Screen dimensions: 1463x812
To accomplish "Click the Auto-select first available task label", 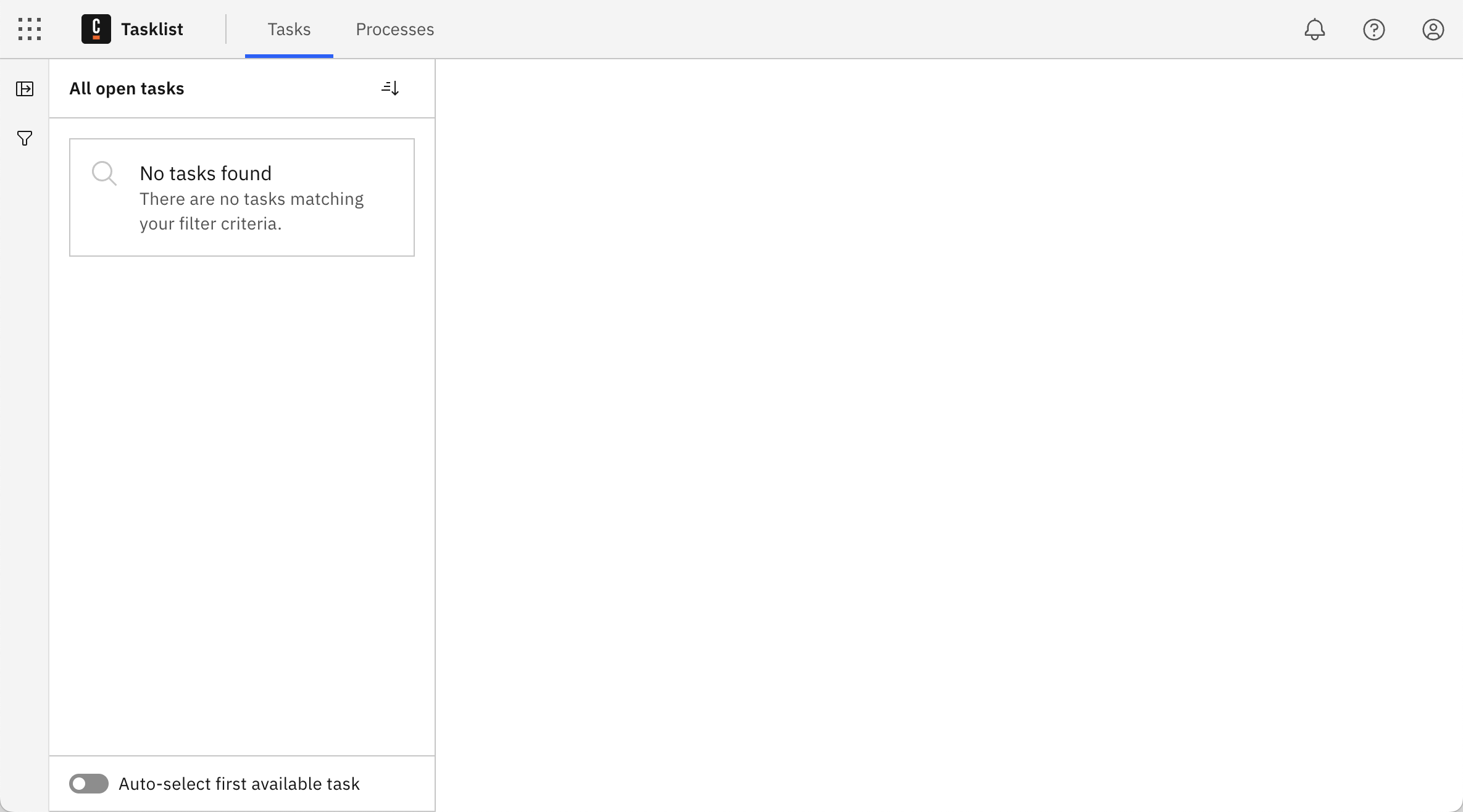I will [x=239, y=783].
